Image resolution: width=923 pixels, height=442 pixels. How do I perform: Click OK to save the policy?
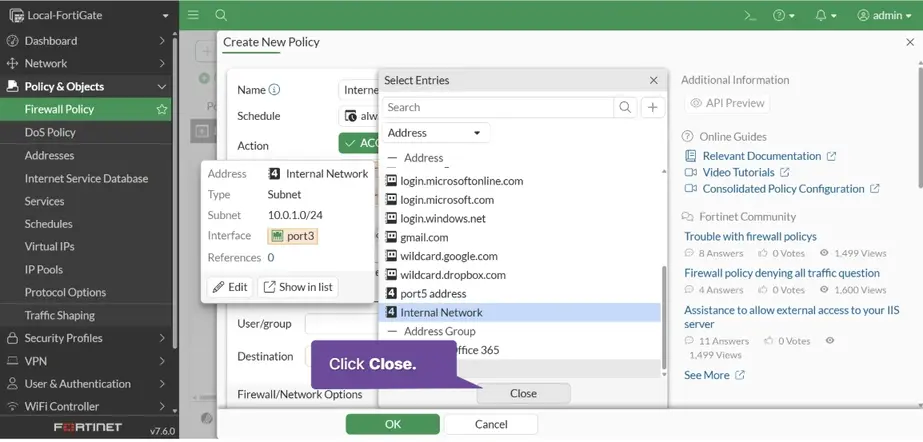[393, 424]
